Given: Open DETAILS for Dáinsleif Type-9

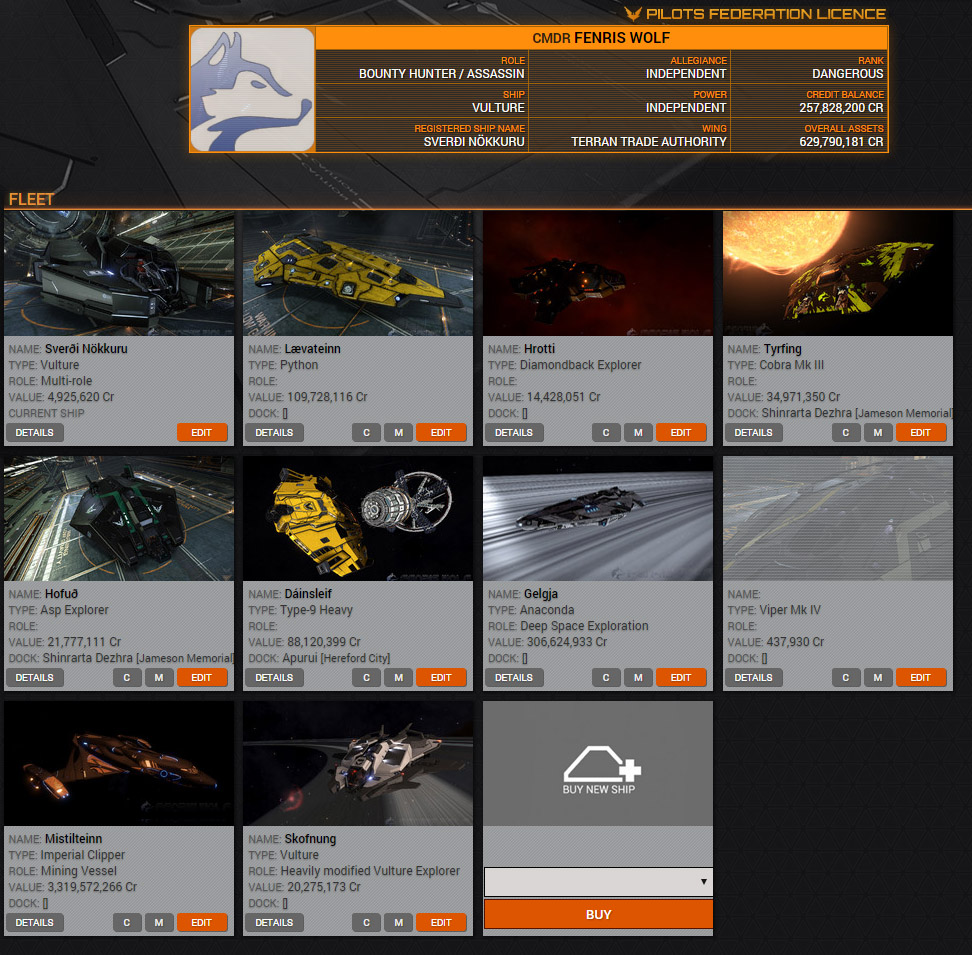Looking at the screenshot, I should coord(274,677).
